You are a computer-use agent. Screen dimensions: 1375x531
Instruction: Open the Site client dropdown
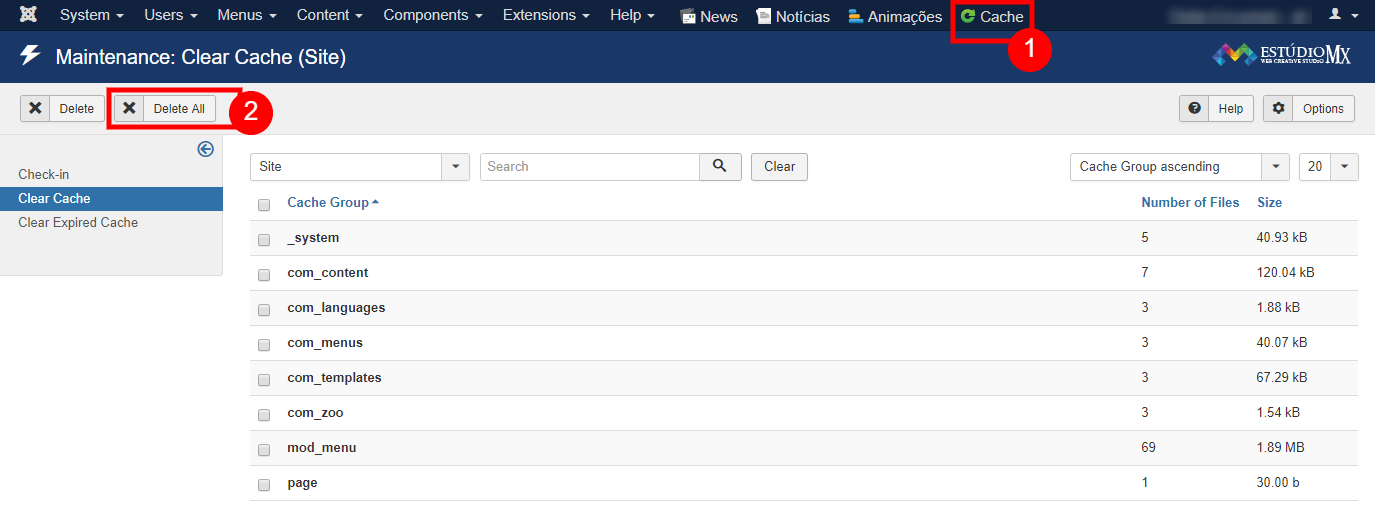(x=359, y=167)
